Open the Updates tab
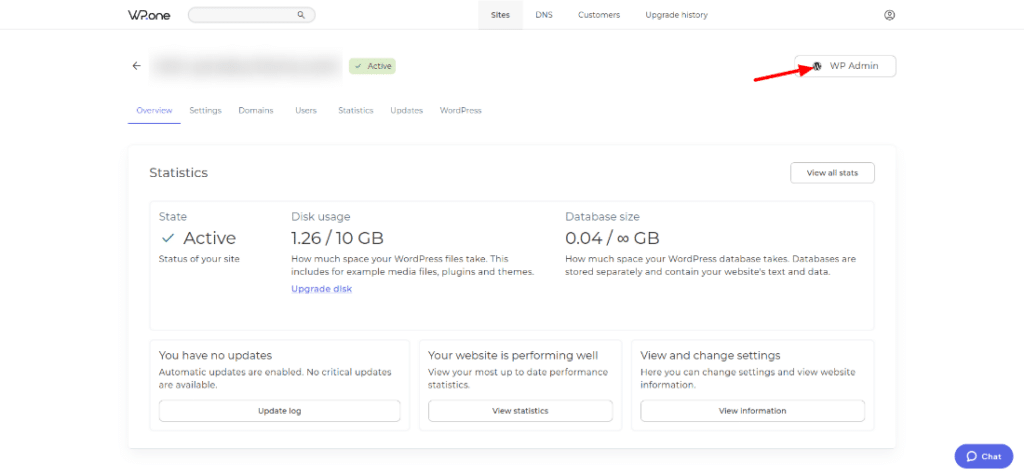The height and width of the screenshot is (476, 1024). coord(406,110)
